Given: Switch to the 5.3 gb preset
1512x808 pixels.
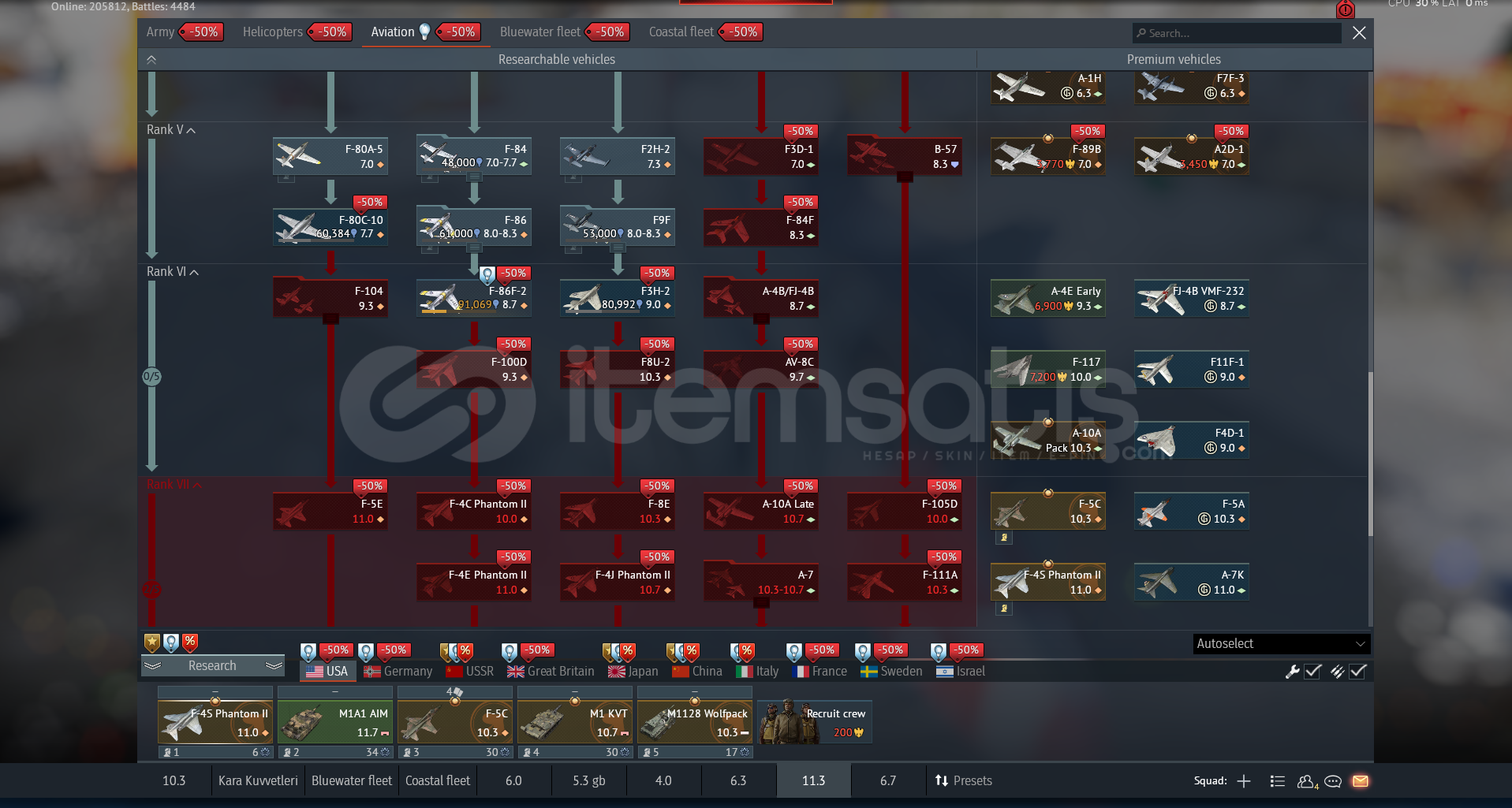Looking at the screenshot, I should tap(588, 780).
